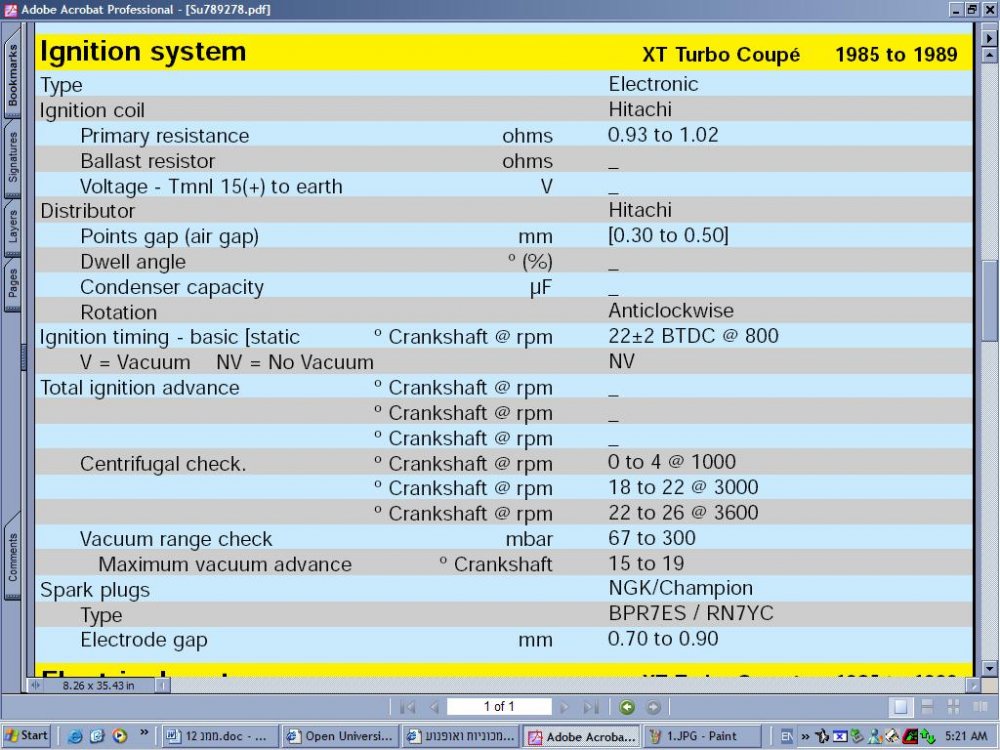
Task: Click the grey Next View button
Action: 653,707
